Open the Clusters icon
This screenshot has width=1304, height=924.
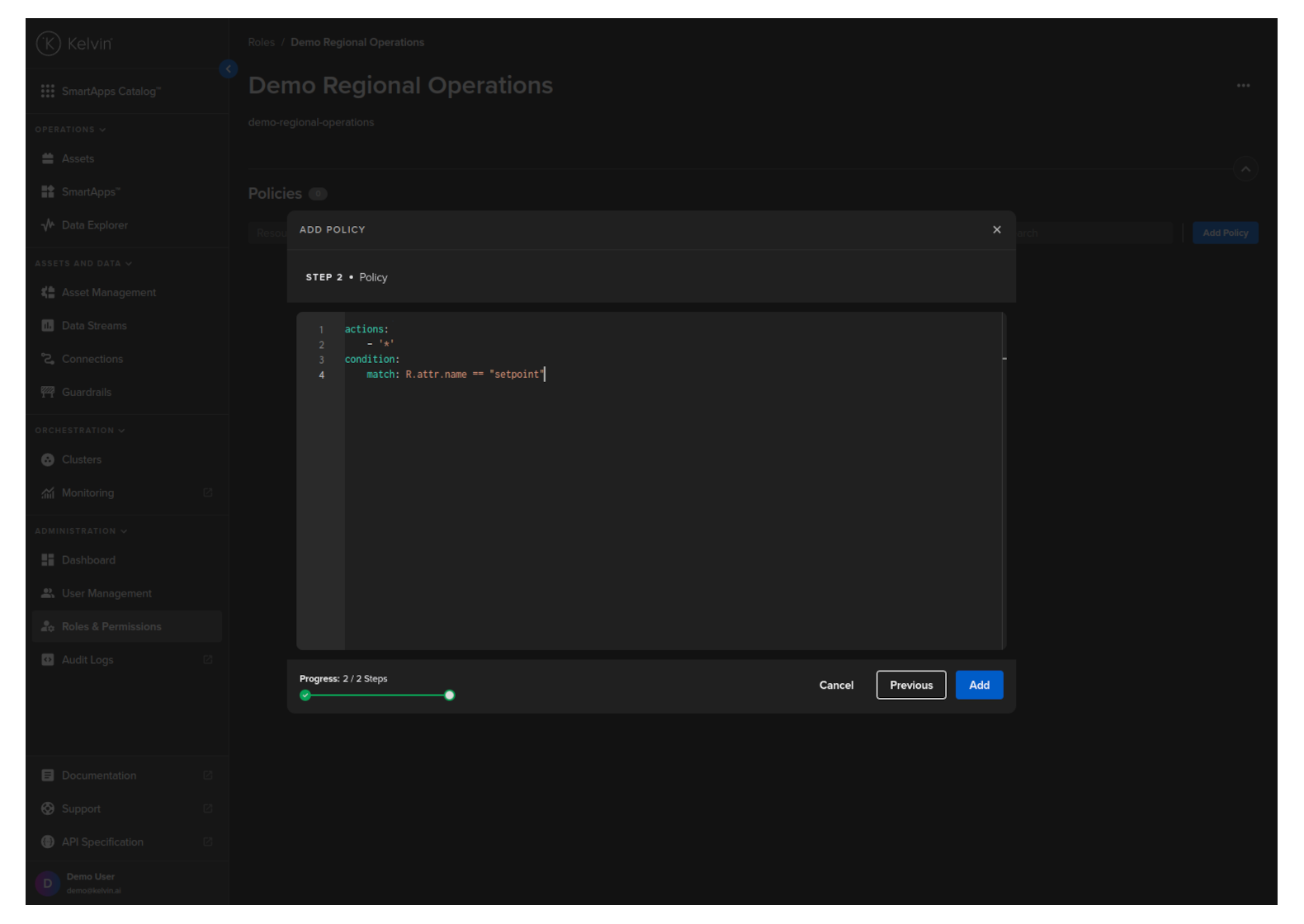click(x=48, y=460)
